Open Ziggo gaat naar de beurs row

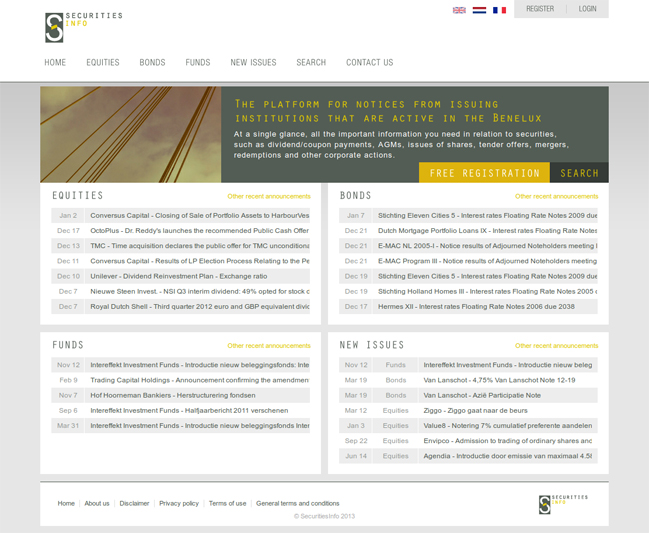pyautogui.click(x=468, y=411)
